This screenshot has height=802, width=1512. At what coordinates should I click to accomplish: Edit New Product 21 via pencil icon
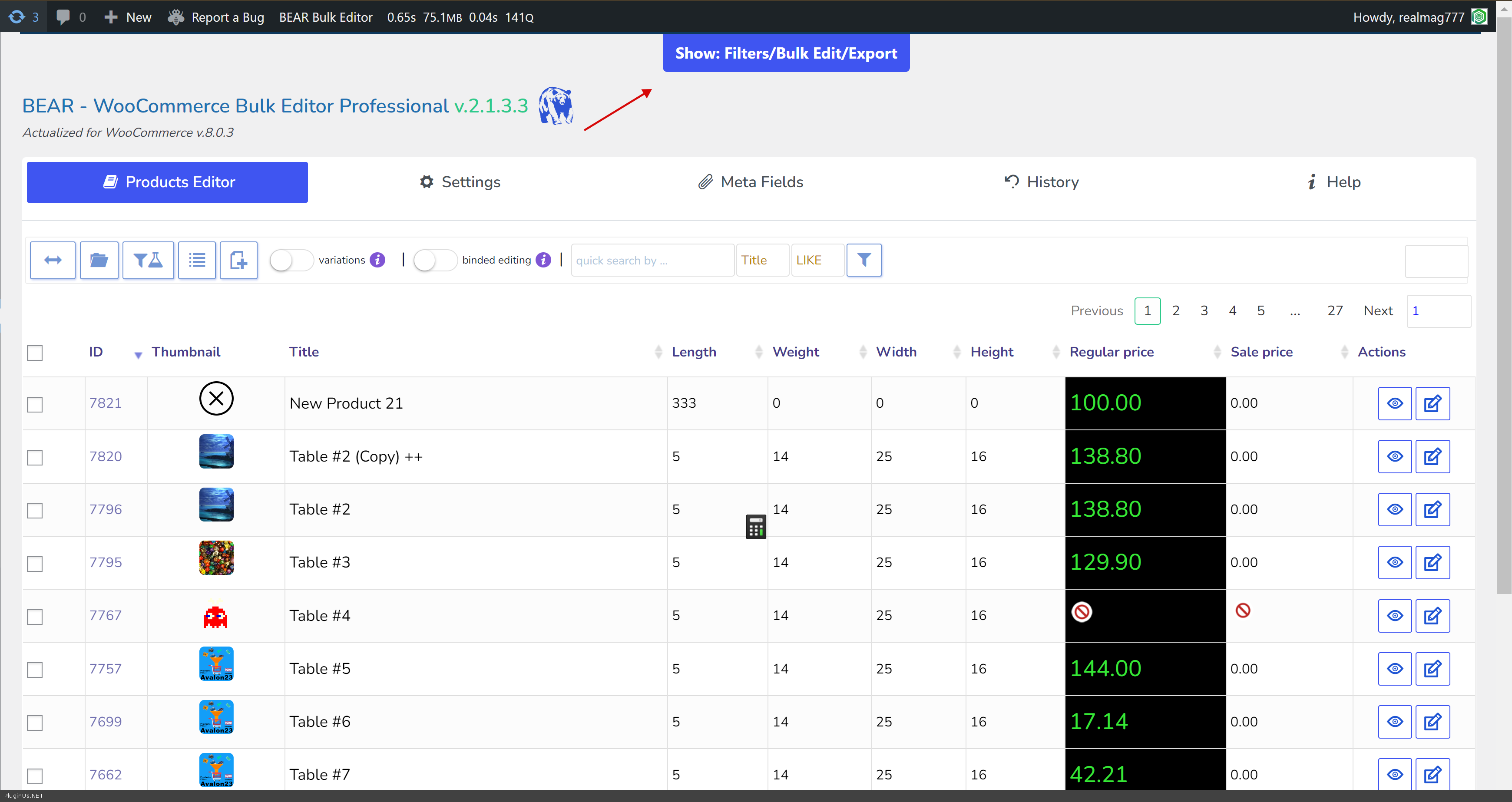[x=1432, y=404]
